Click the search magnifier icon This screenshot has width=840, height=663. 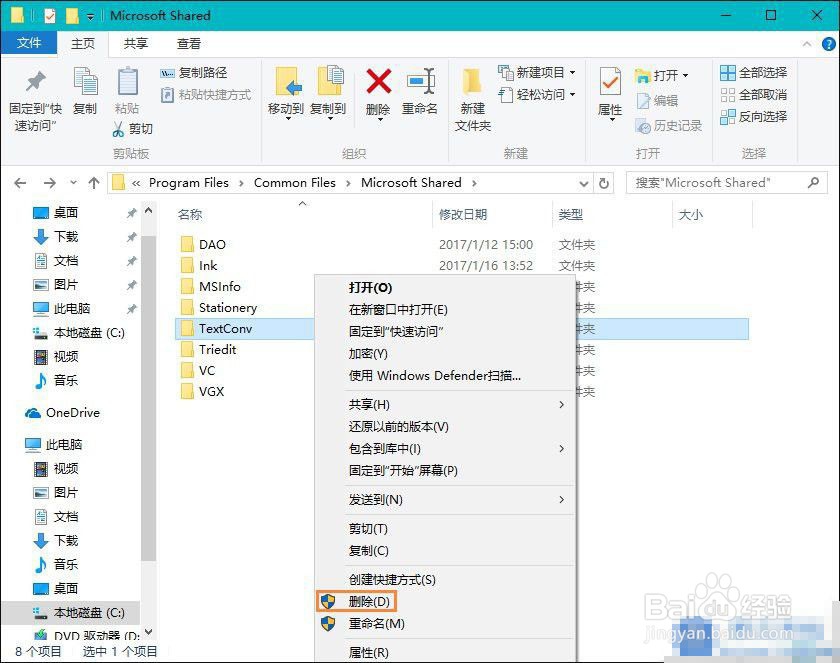[x=813, y=183]
